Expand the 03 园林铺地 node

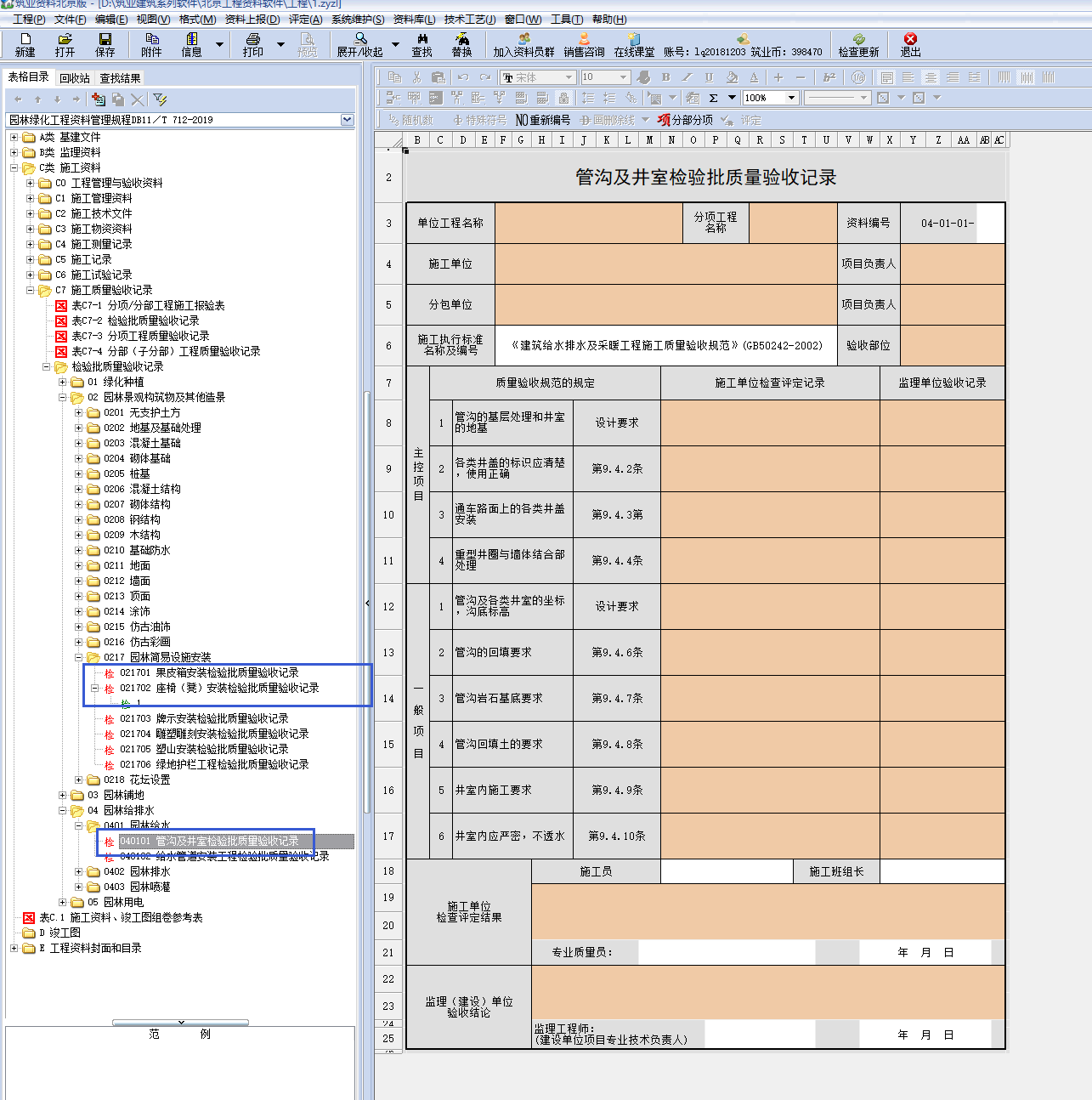pyautogui.click(x=62, y=795)
